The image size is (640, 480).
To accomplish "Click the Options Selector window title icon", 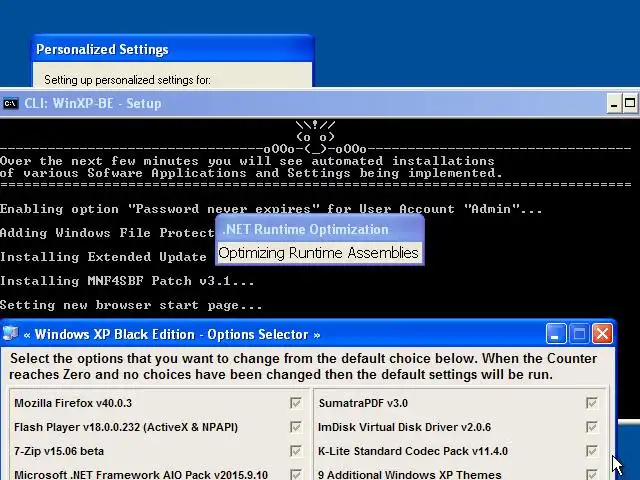I will point(11,334).
